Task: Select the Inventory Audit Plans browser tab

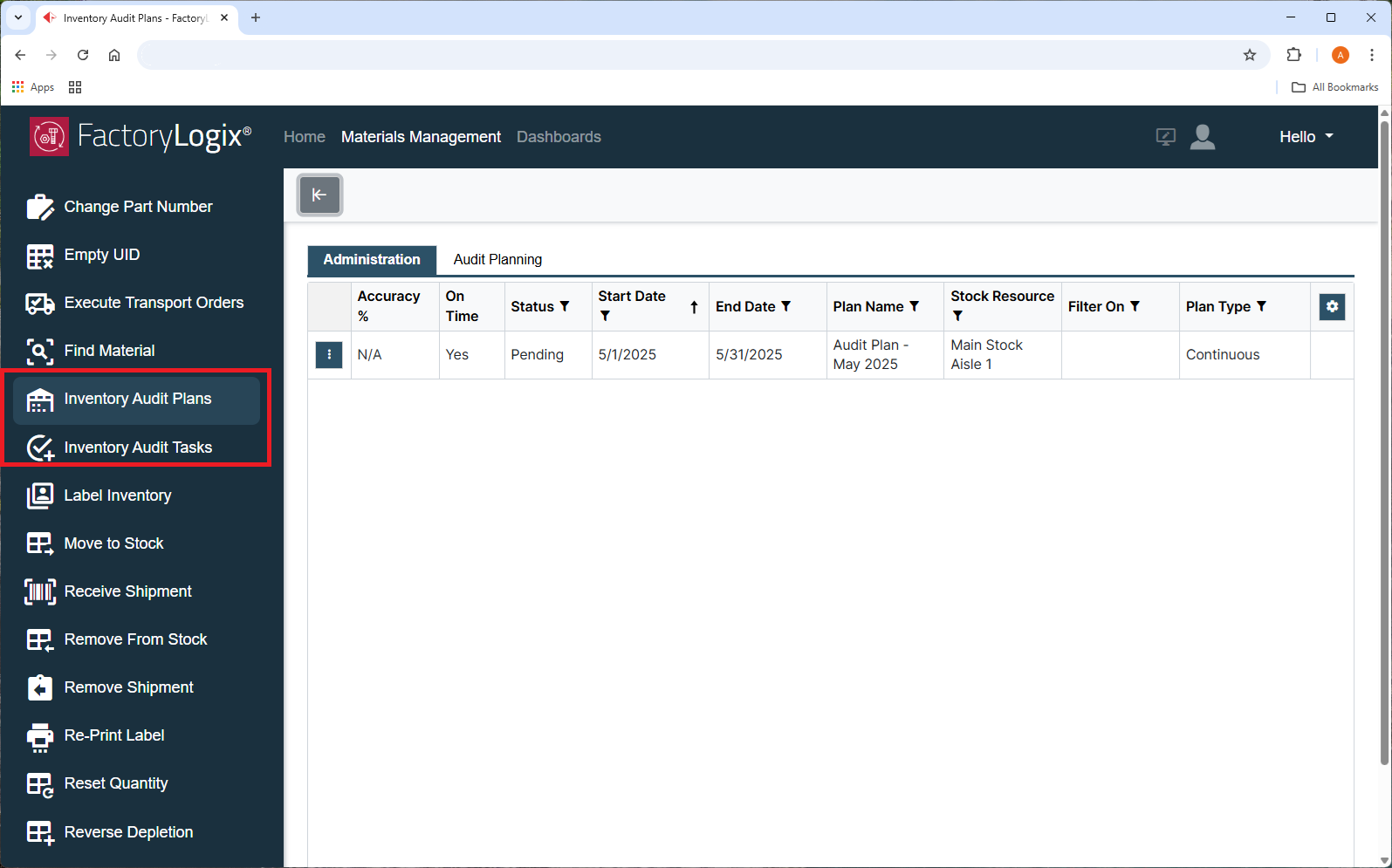Action: point(136,17)
